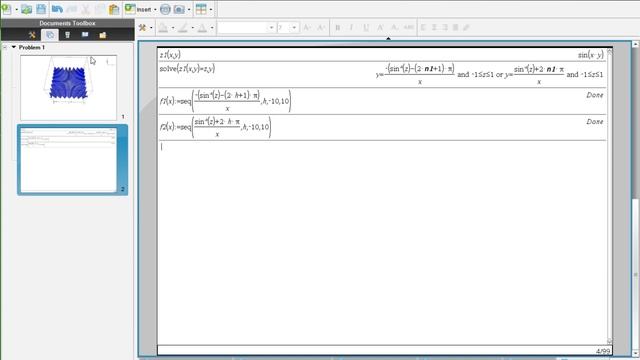This screenshot has height=360, width=640.
Task: Create a new document from the toolbar
Action: pyautogui.click(x=7, y=9)
